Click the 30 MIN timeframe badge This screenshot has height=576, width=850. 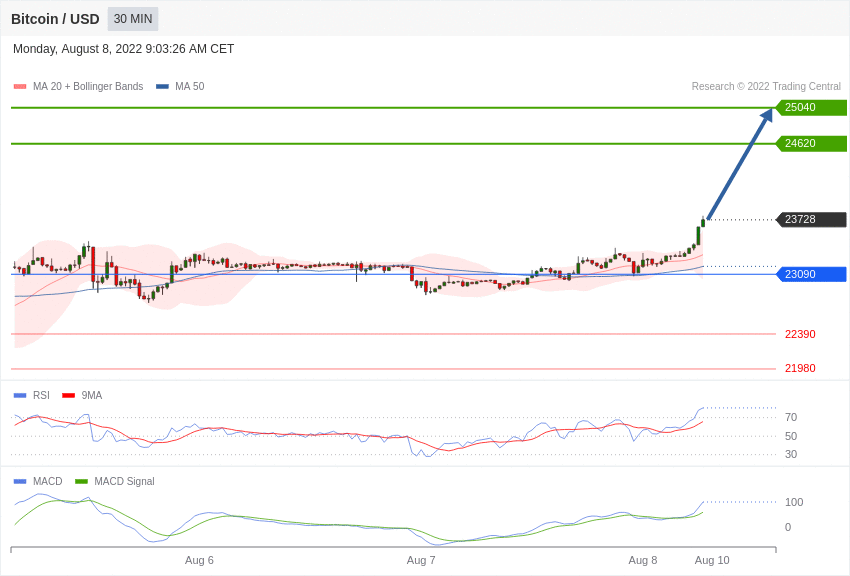pos(133,19)
